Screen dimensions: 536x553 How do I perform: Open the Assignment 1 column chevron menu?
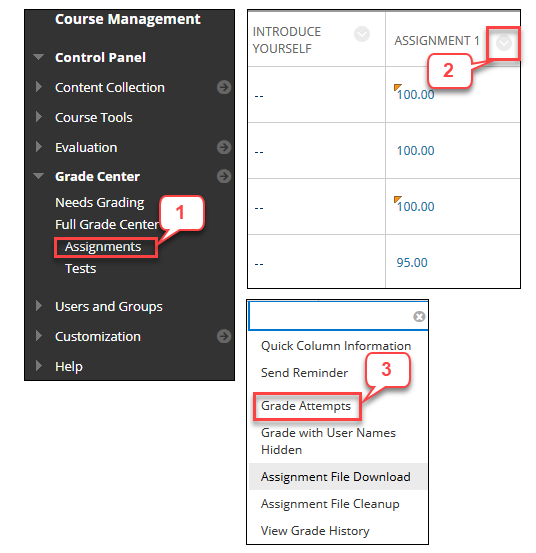[504, 43]
